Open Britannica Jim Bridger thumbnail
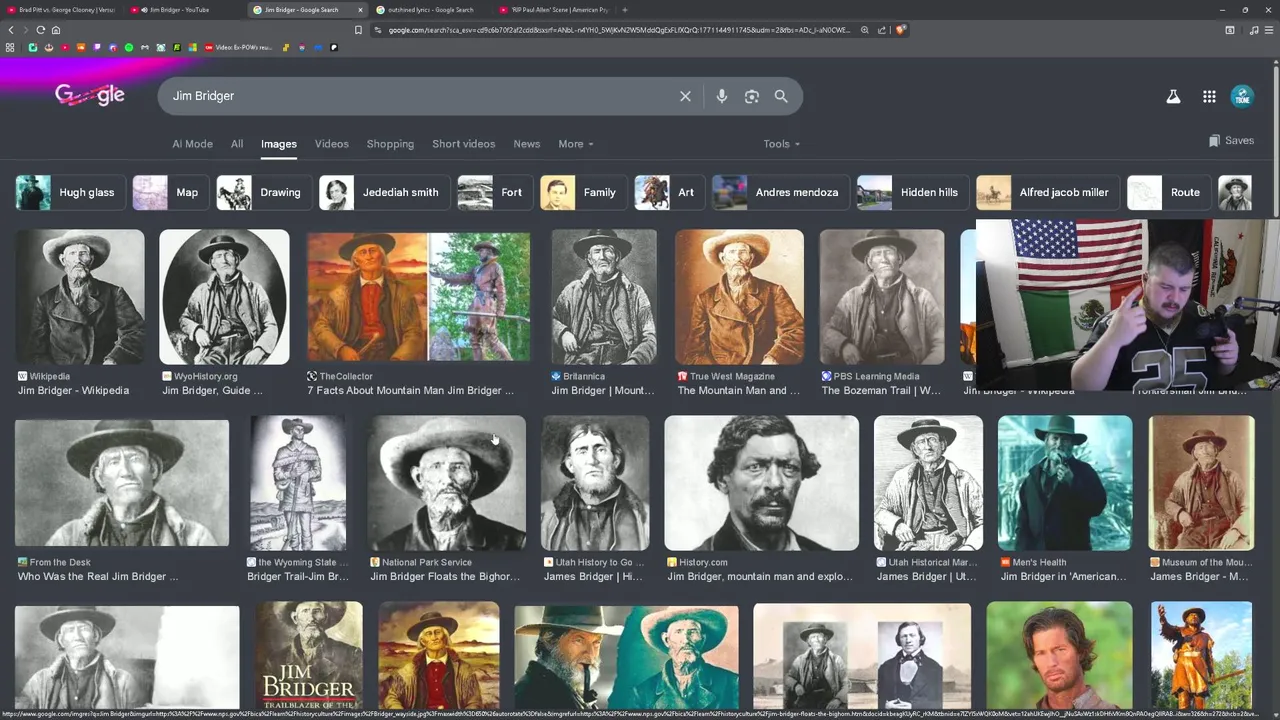The height and width of the screenshot is (720, 1280). pos(604,297)
